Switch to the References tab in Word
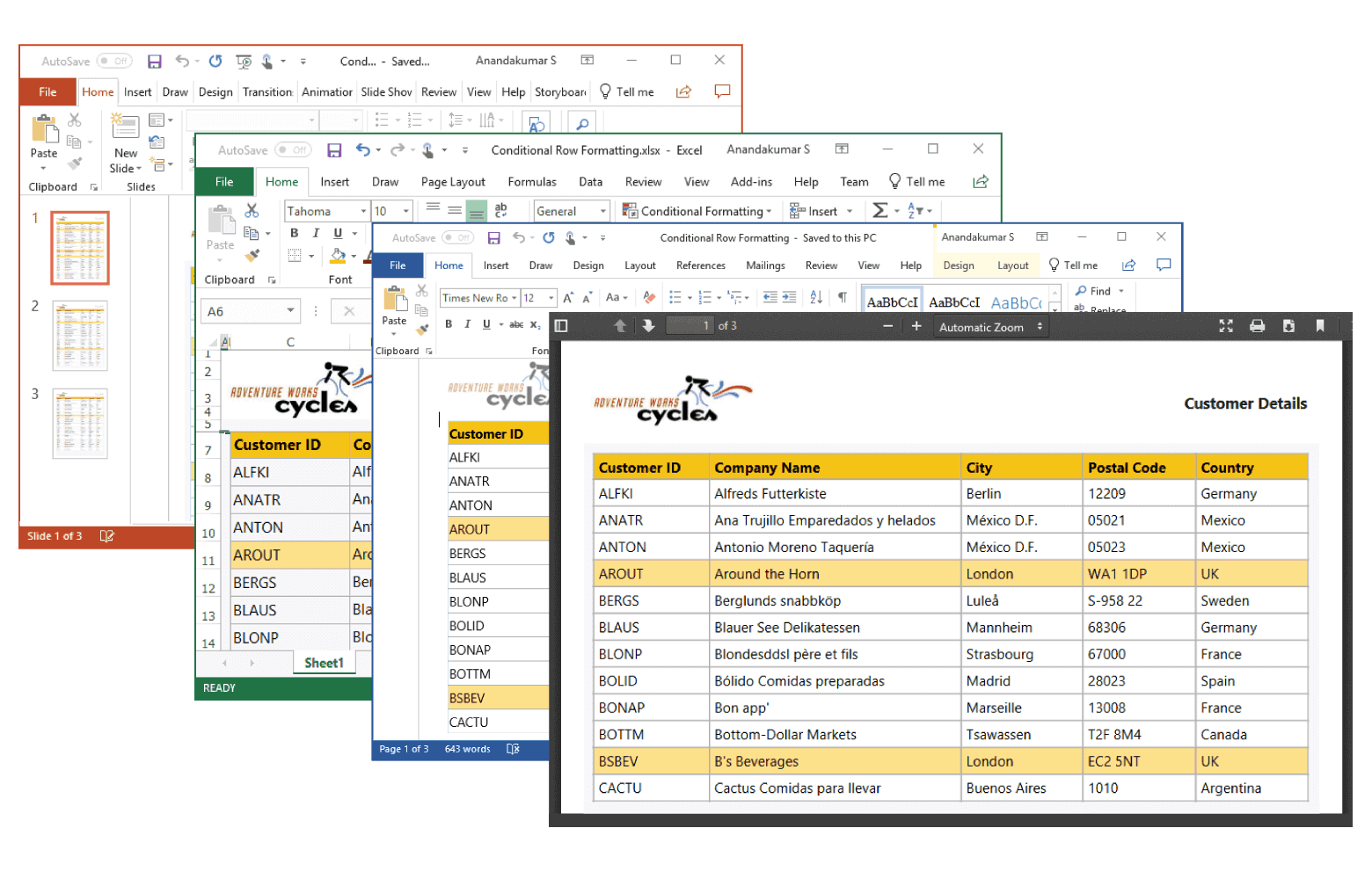This screenshot has width=1372, height=879. tap(700, 265)
